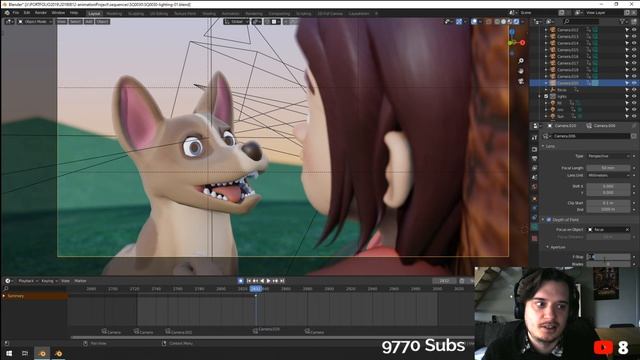Open the Edit menu
This screenshot has width=640, height=360.
click(x=27, y=13)
